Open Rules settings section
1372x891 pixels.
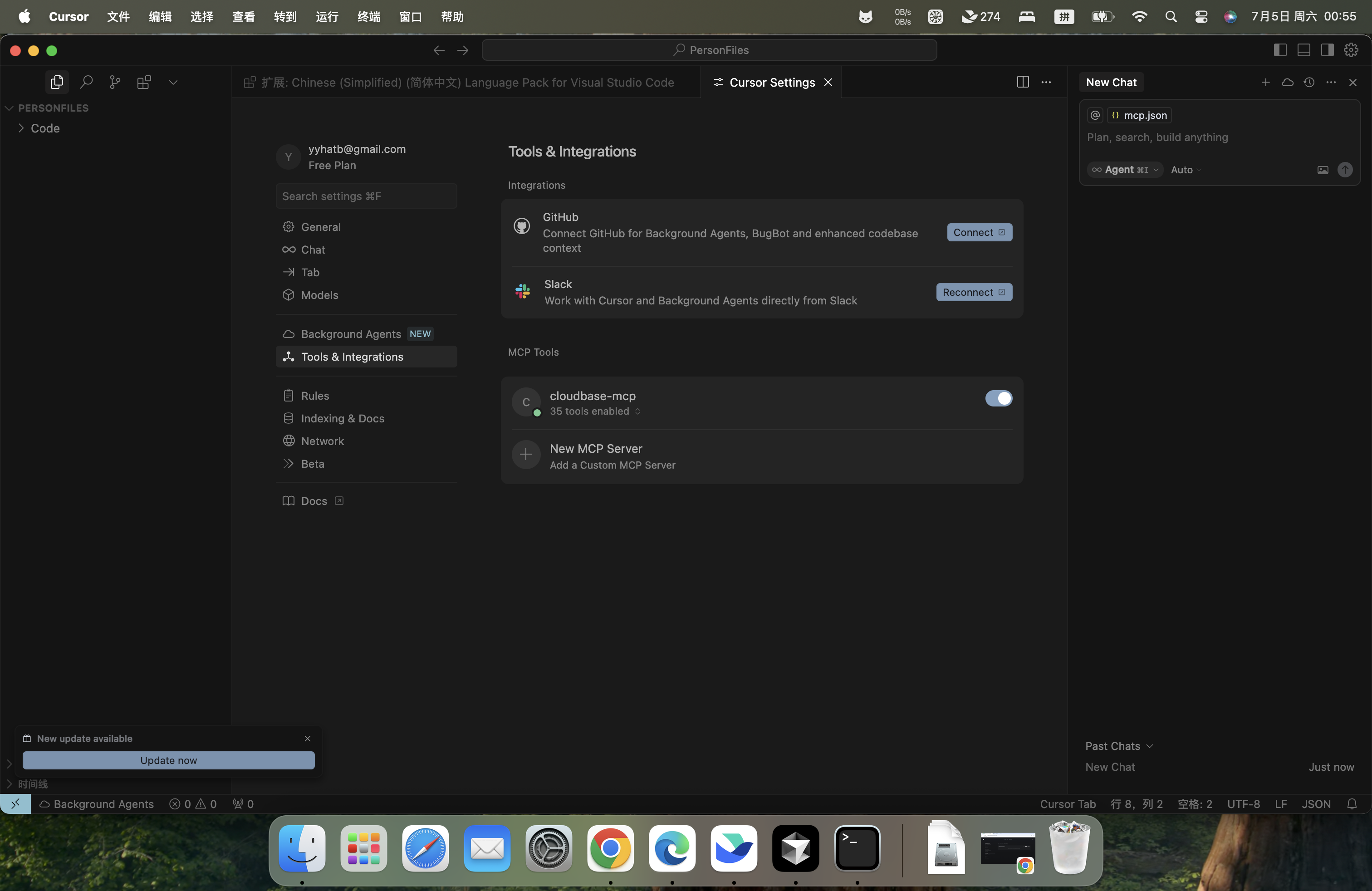tap(366, 396)
